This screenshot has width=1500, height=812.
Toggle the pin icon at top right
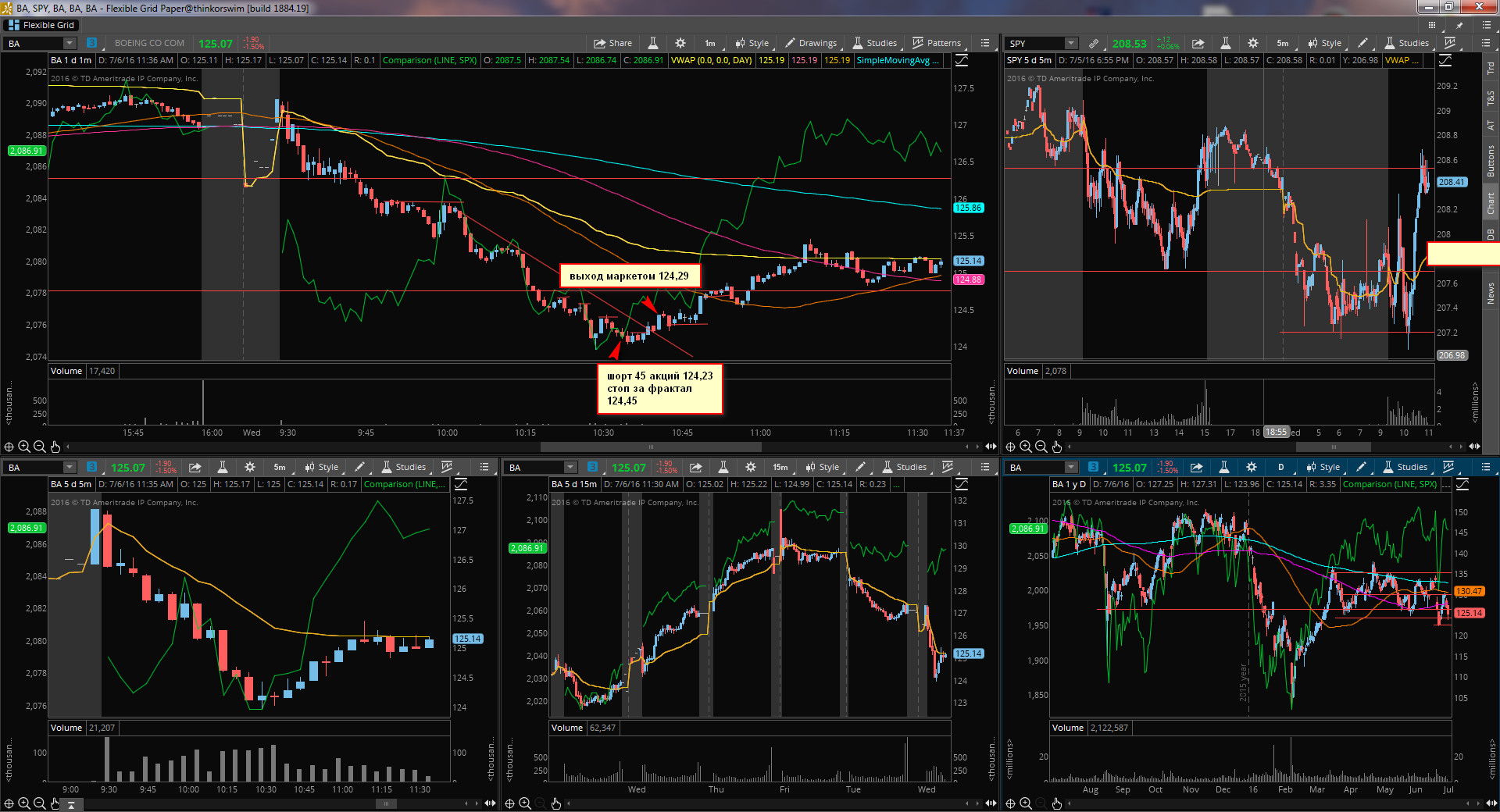point(1459,25)
